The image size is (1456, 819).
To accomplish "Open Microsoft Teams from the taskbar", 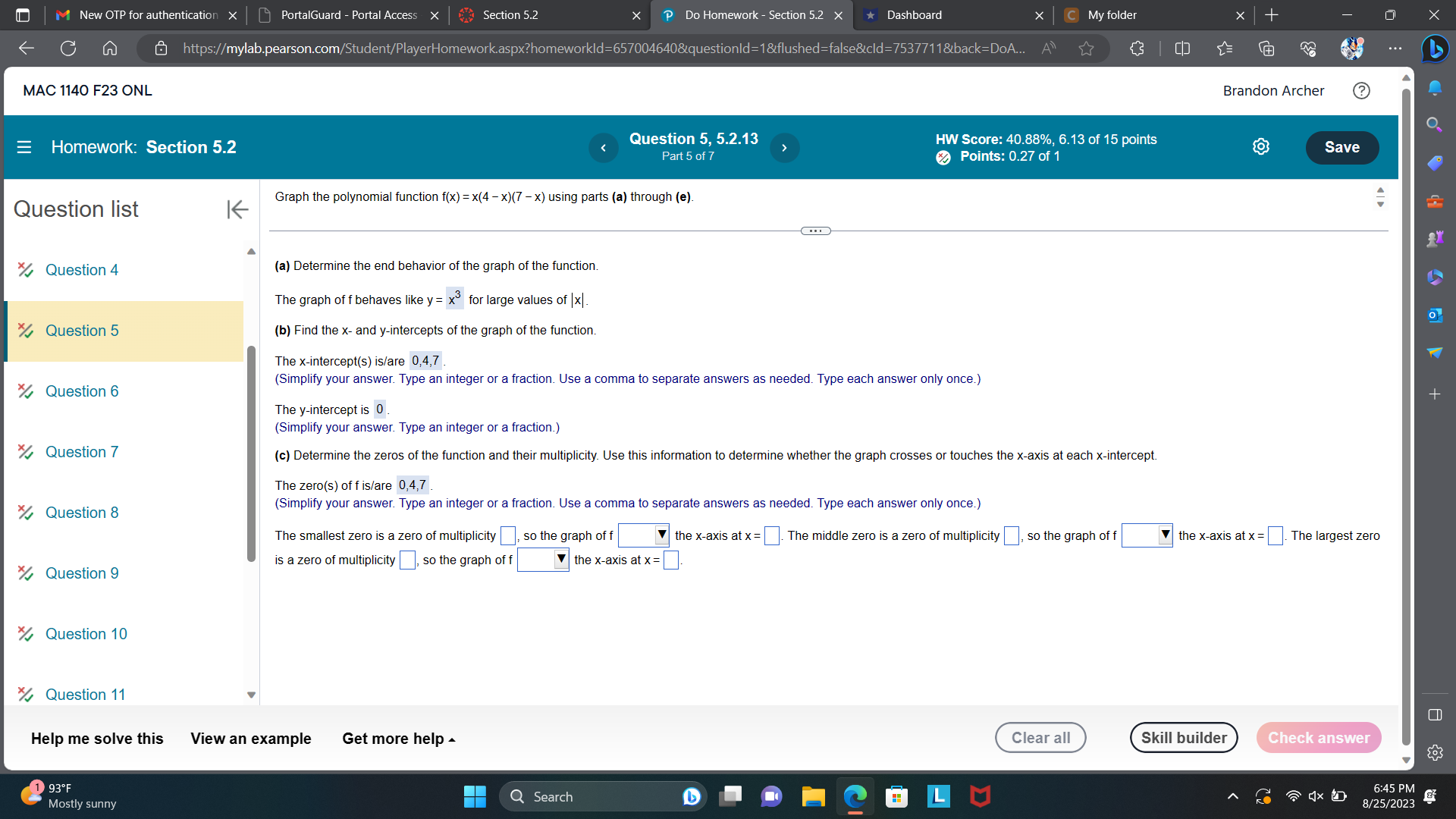I will pos(771,796).
